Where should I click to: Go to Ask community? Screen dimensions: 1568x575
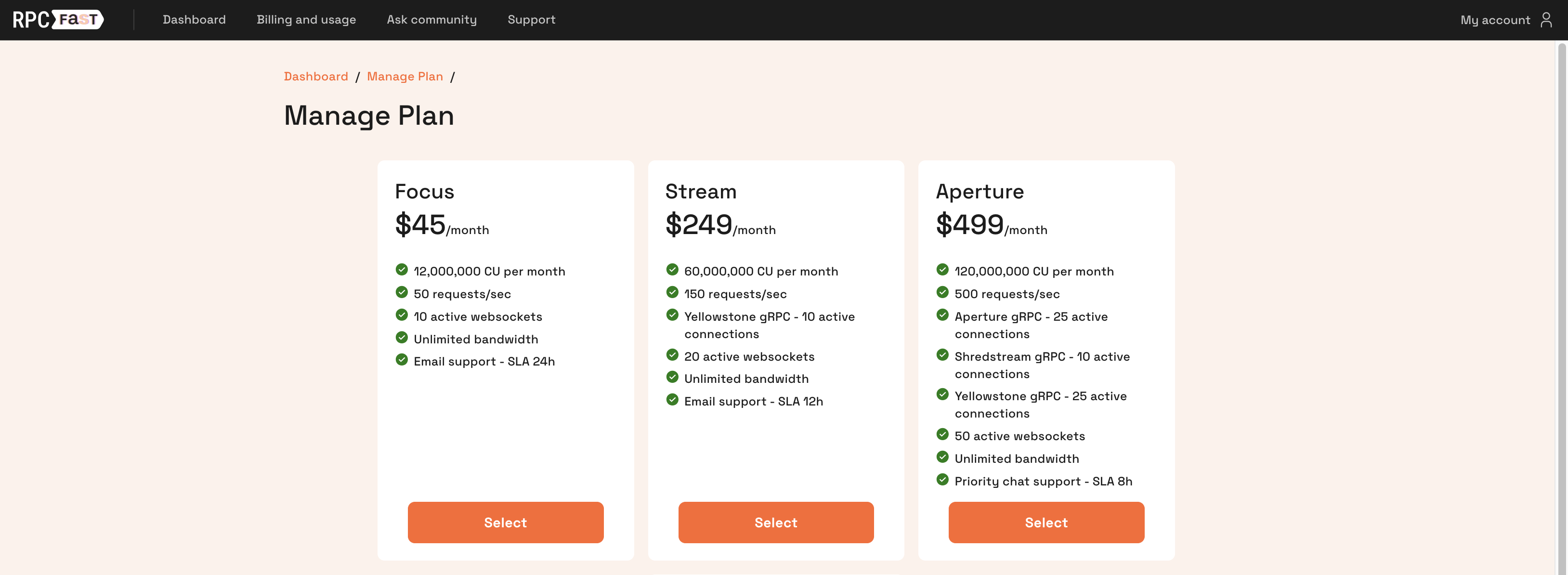pyautogui.click(x=431, y=19)
